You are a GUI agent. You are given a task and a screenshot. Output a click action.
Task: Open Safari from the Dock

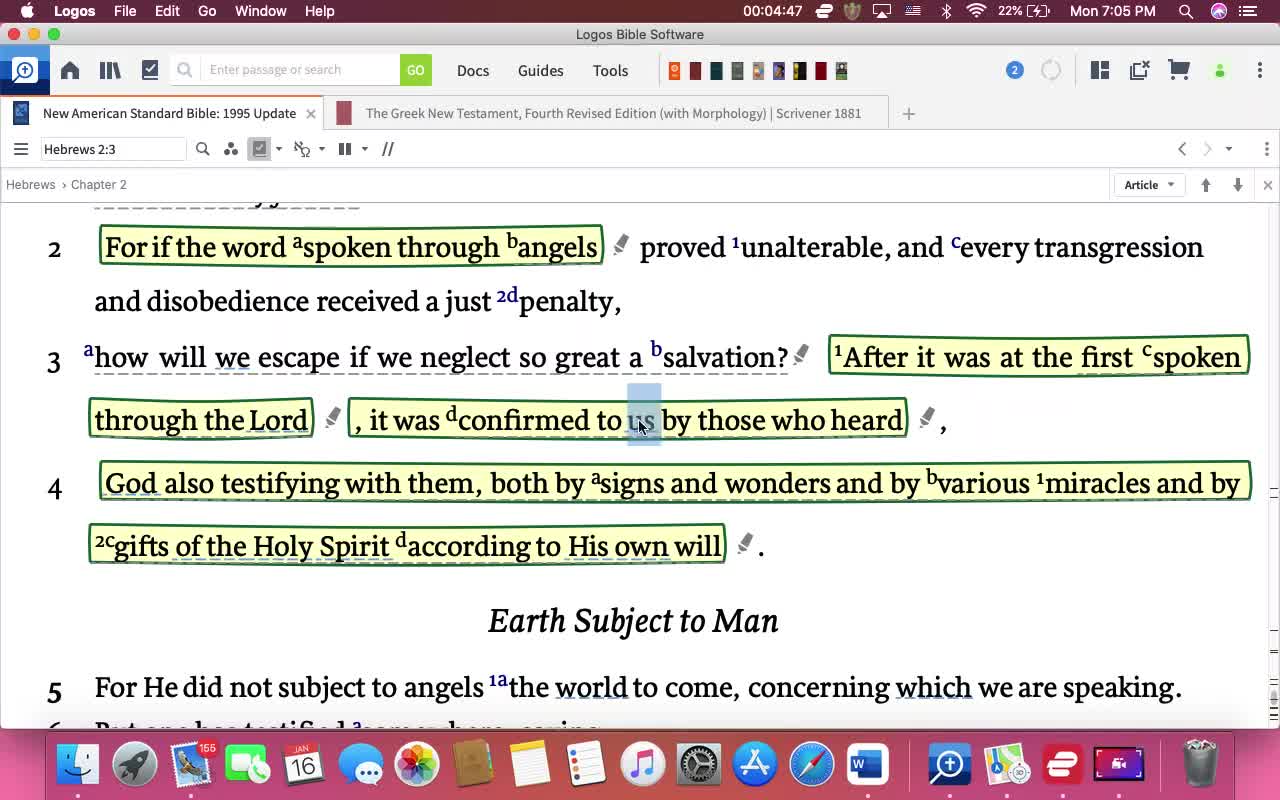[x=812, y=765]
